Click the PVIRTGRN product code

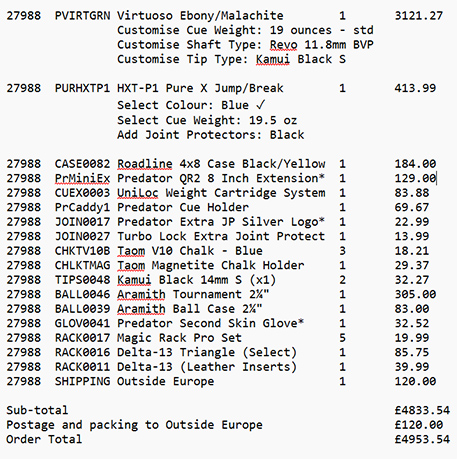point(82,16)
